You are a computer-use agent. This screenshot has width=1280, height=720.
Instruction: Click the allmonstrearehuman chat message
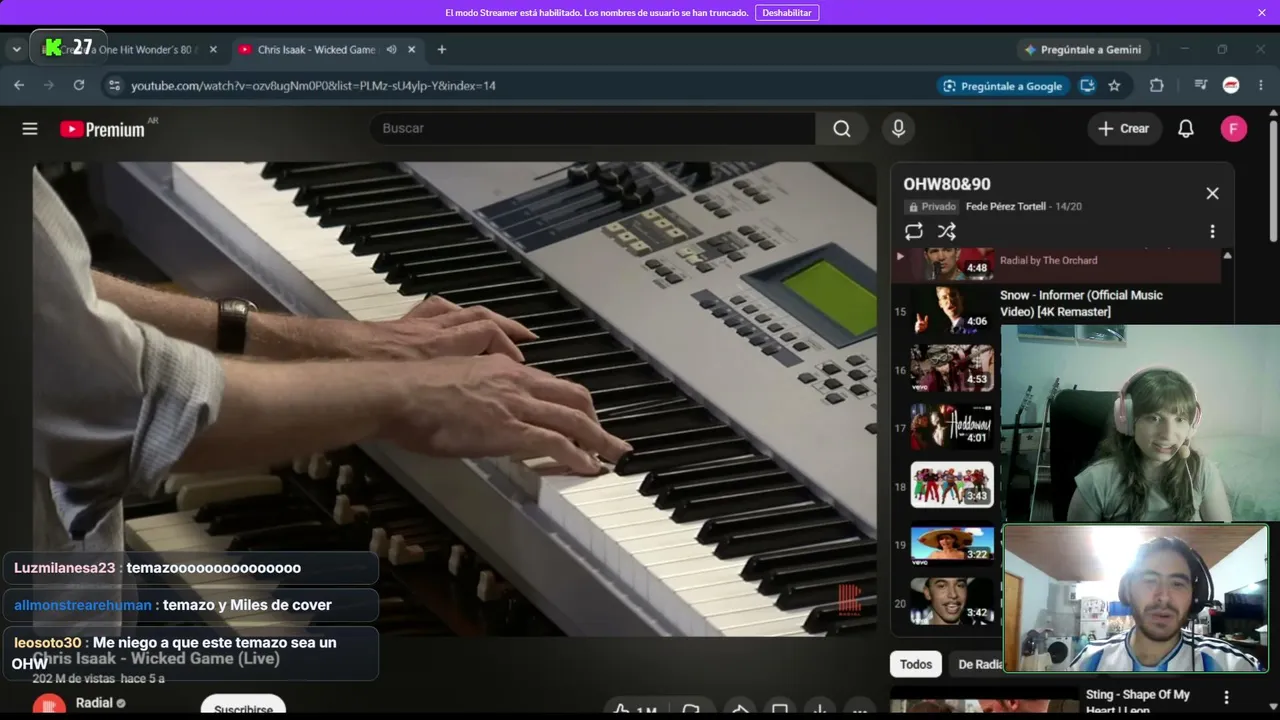click(x=190, y=605)
